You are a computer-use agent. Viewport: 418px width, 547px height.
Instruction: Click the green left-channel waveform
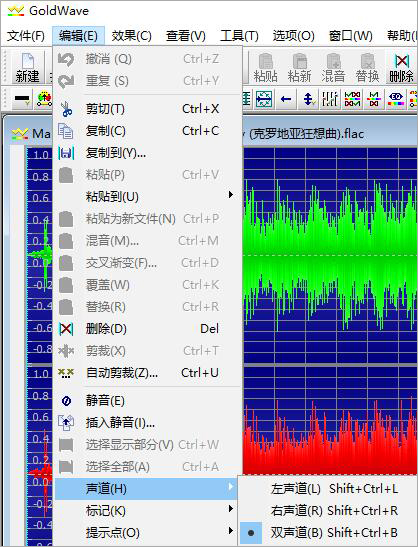pyautogui.click(x=330, y=255)
